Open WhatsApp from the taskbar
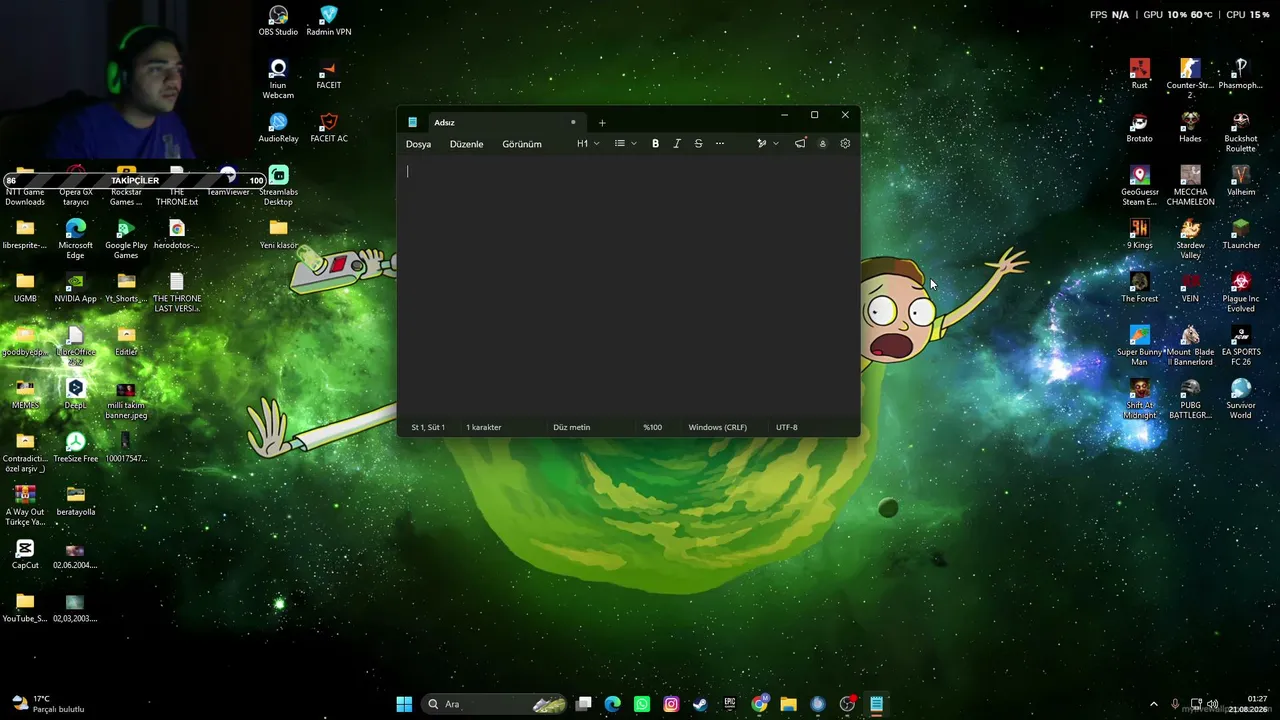Screen dimensions: 1280x720 coord(642,704)
